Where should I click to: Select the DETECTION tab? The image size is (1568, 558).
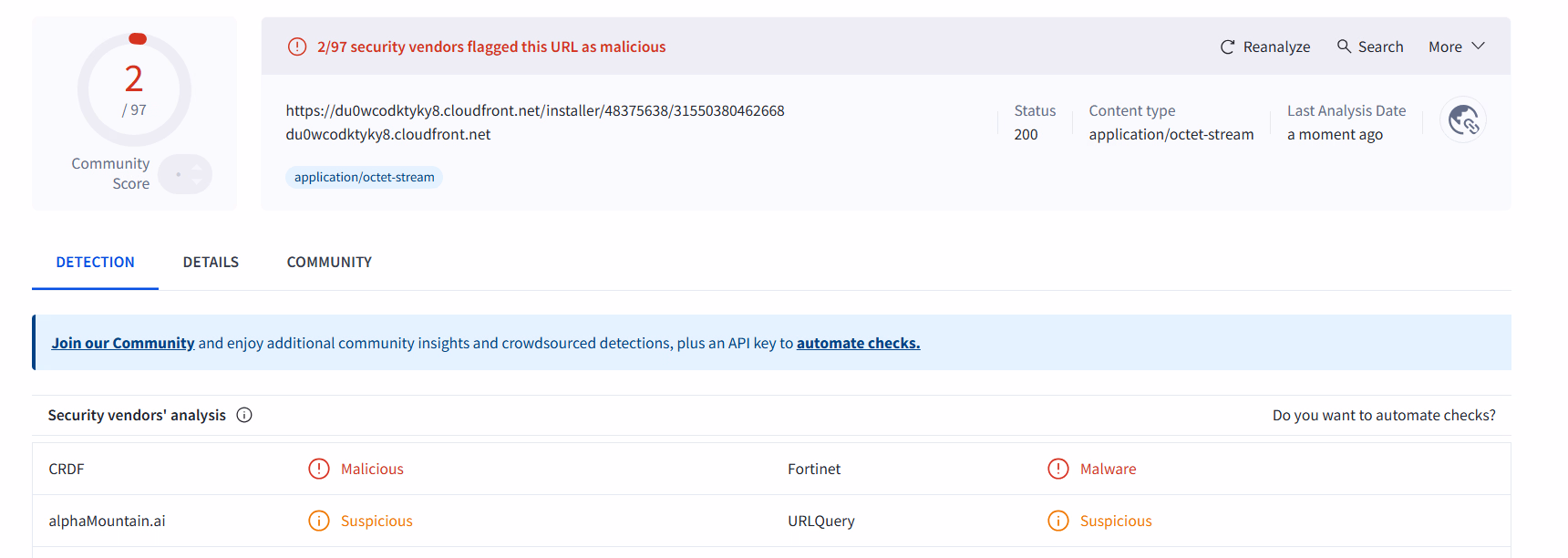(x=95, y=262)
